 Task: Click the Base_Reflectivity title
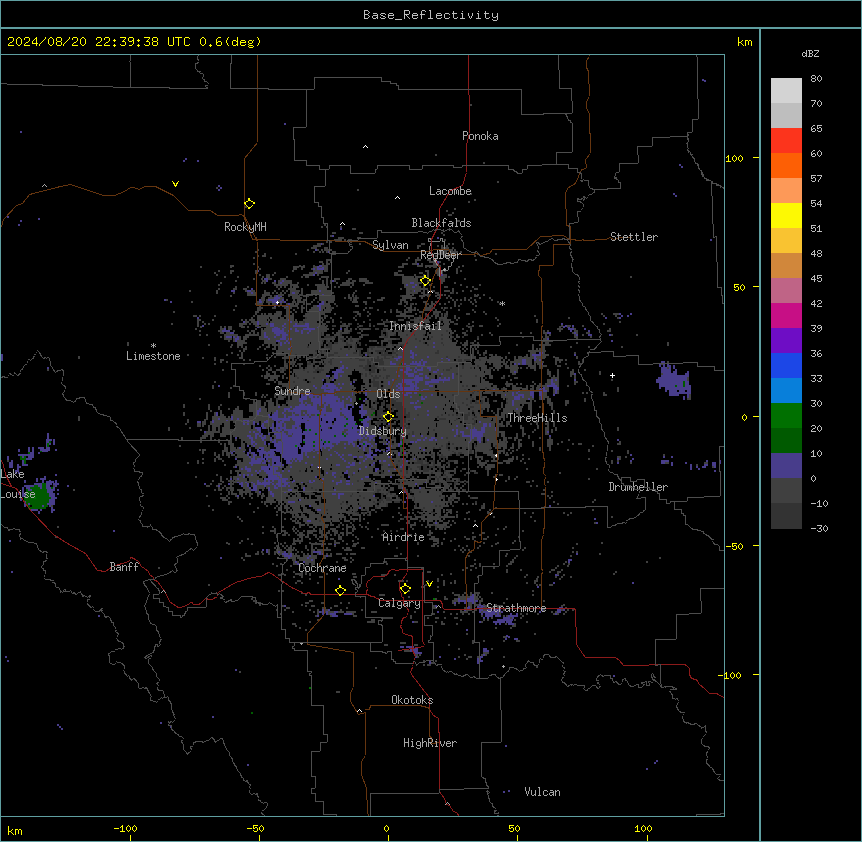(431, 15)
